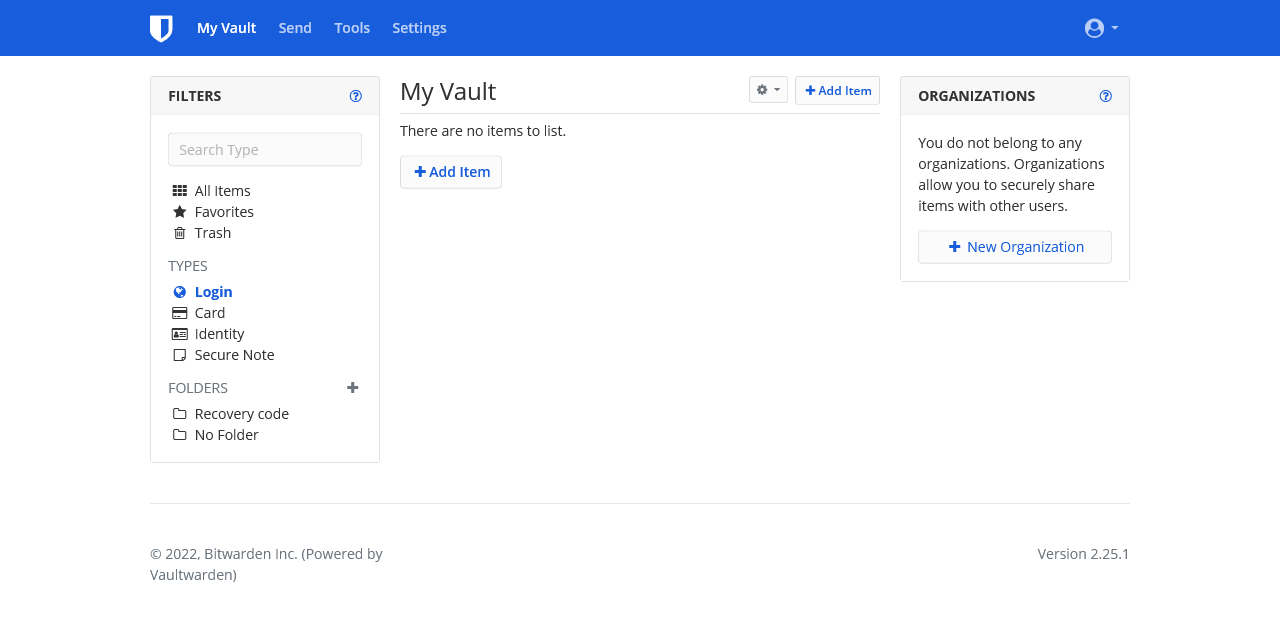Open the Tools menu item
Screen dimensions: 1280x635
(352, 28)
